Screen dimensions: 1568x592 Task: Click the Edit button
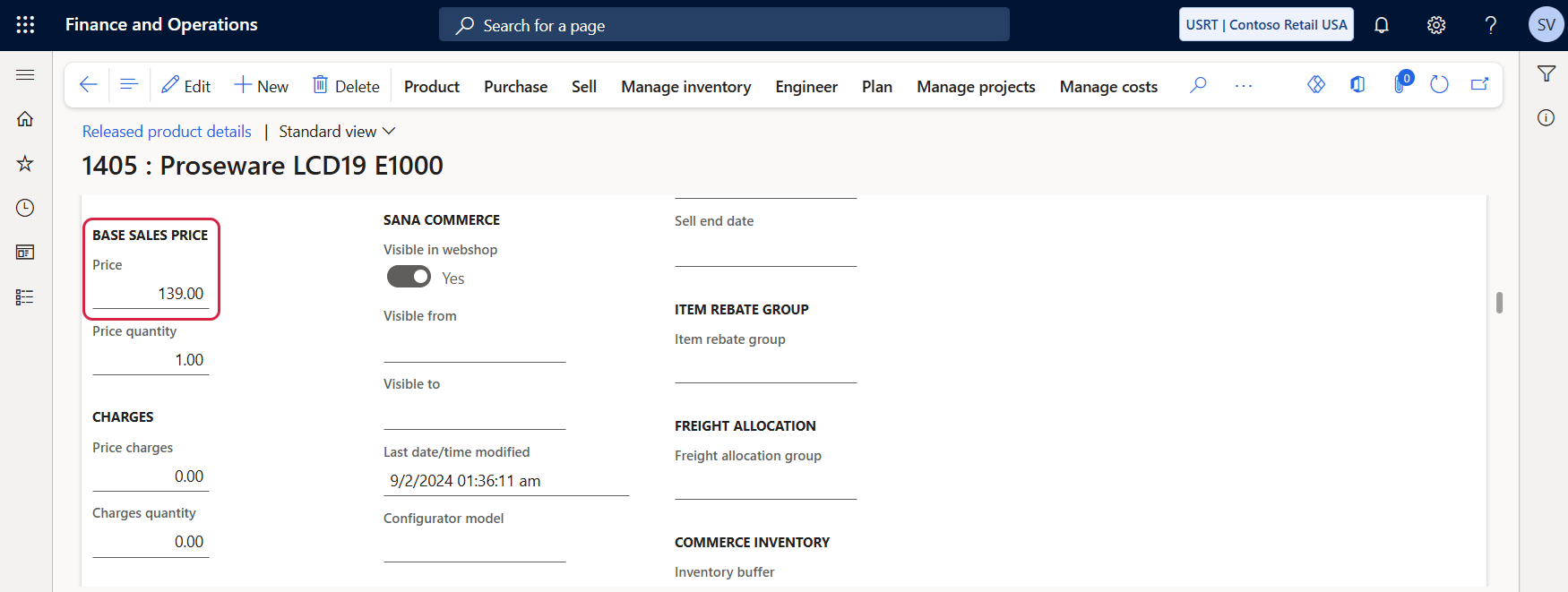pyautogui.click(x=185, y=86)
